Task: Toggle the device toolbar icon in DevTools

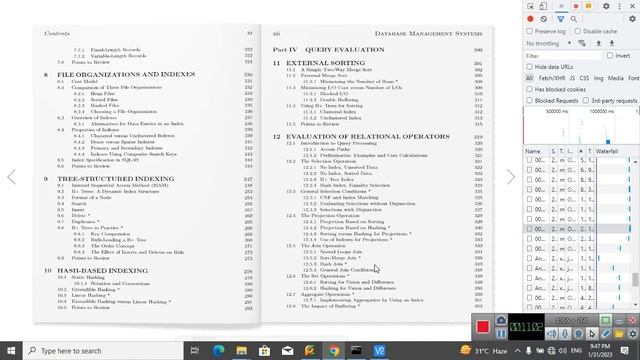Action: (543, 6)
